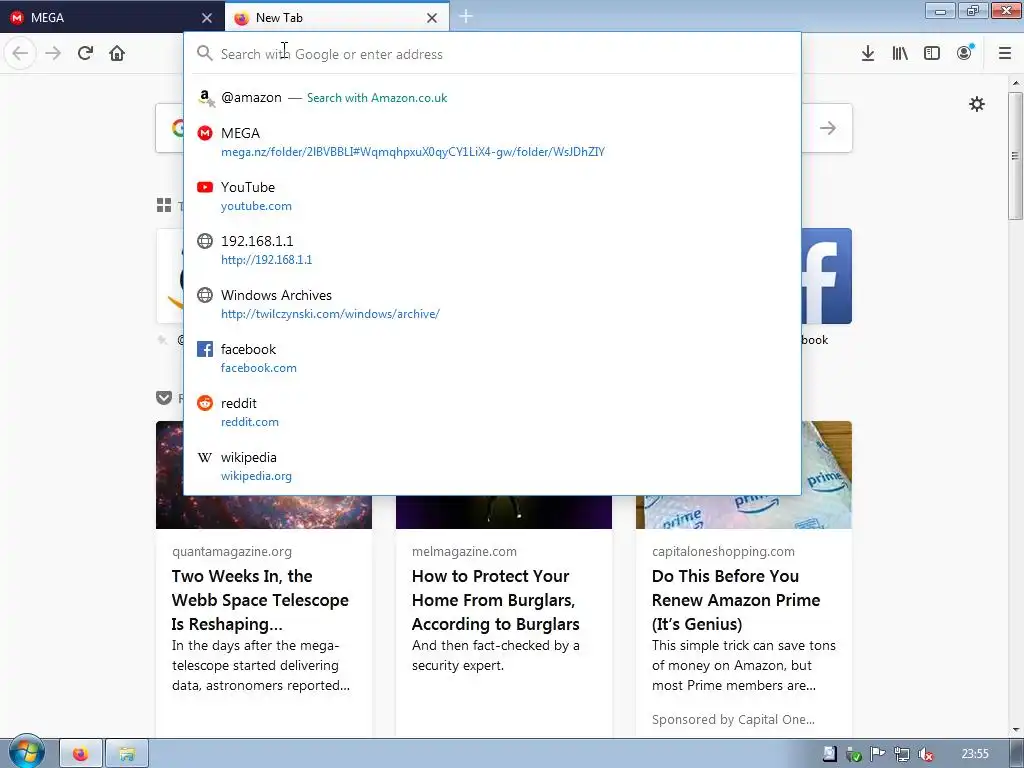Click the MEGA red favicon in suggestions
The width and height of the screenshot is (1024, 768).
tap(205, 133)
